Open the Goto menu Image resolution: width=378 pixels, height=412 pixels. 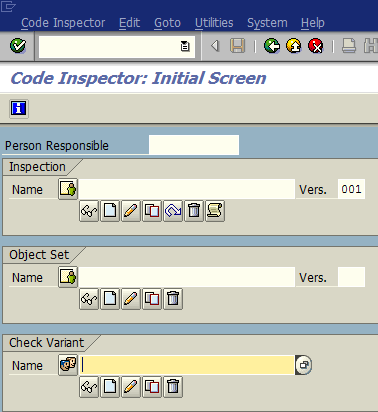tap(167, 23)
